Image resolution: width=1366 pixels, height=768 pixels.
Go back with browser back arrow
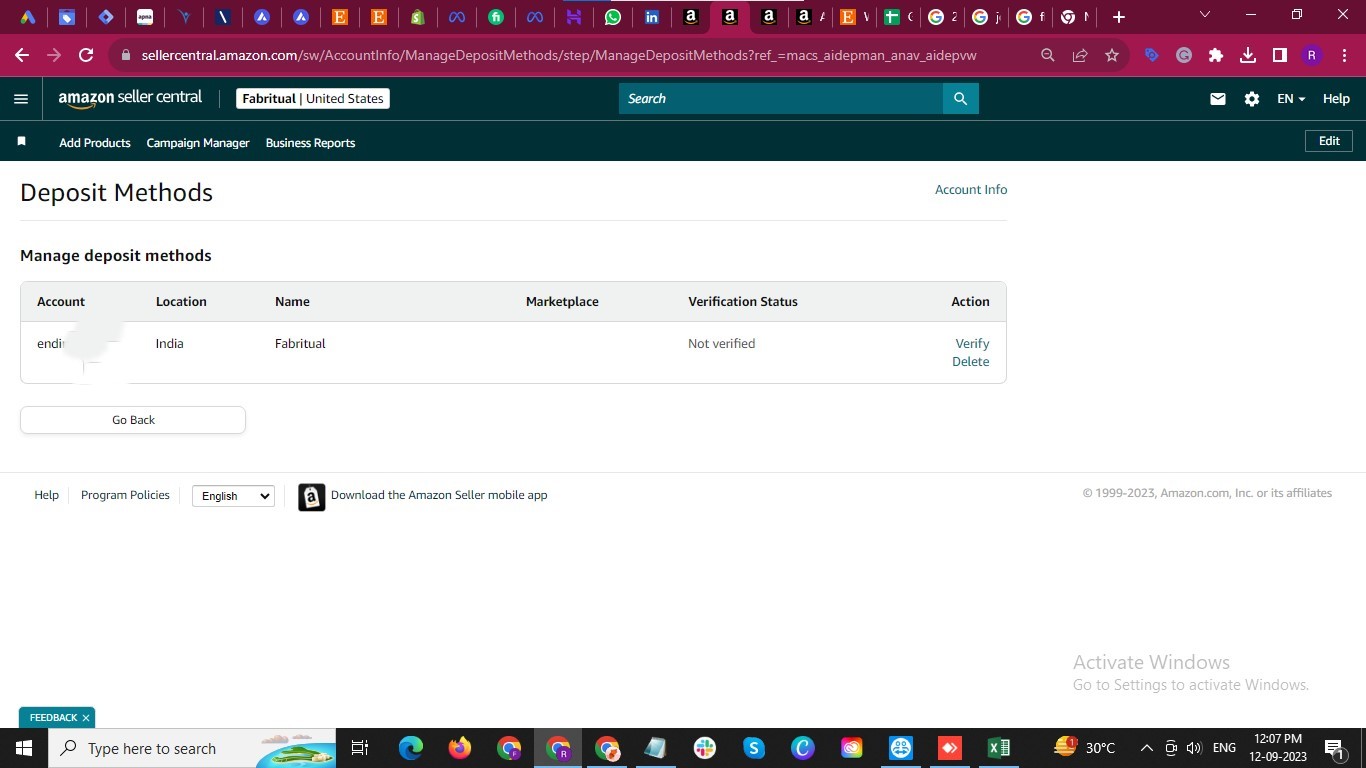22,55
